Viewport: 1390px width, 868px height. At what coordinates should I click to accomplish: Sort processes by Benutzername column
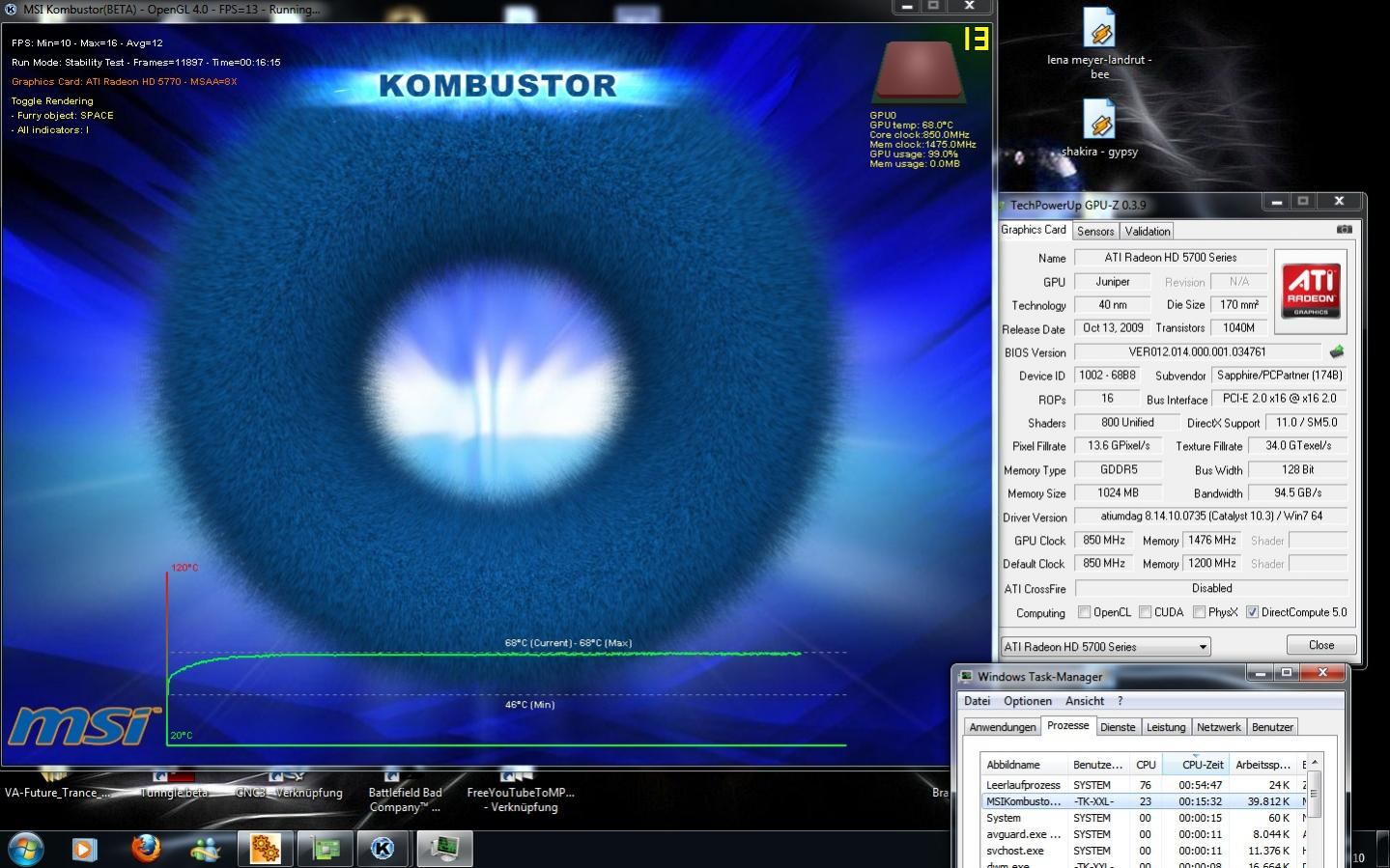tap(1099, 765)
